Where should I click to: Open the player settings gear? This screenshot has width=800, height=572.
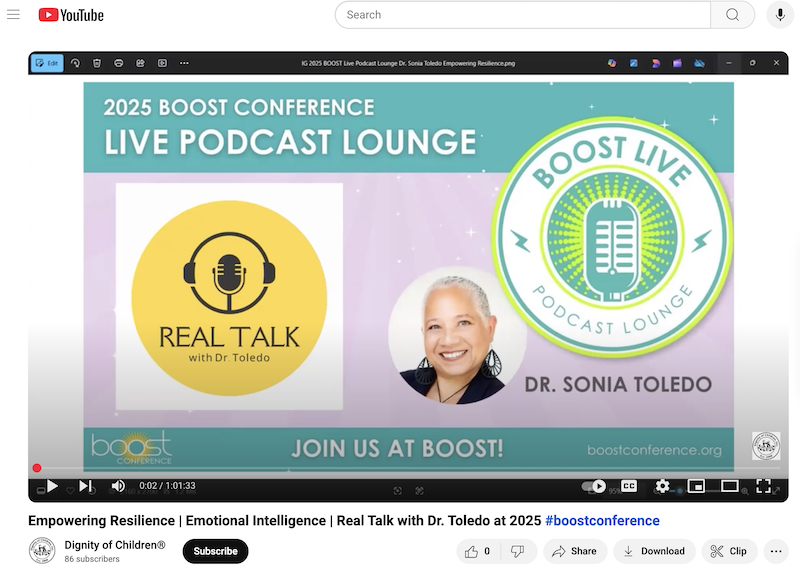[x=662, y=486]
